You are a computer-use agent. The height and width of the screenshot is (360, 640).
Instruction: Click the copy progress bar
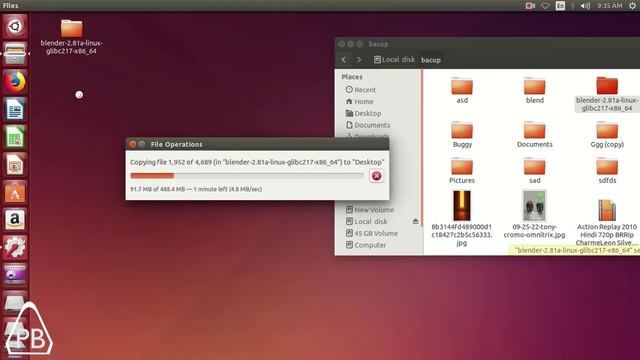[x=247, y=176]
